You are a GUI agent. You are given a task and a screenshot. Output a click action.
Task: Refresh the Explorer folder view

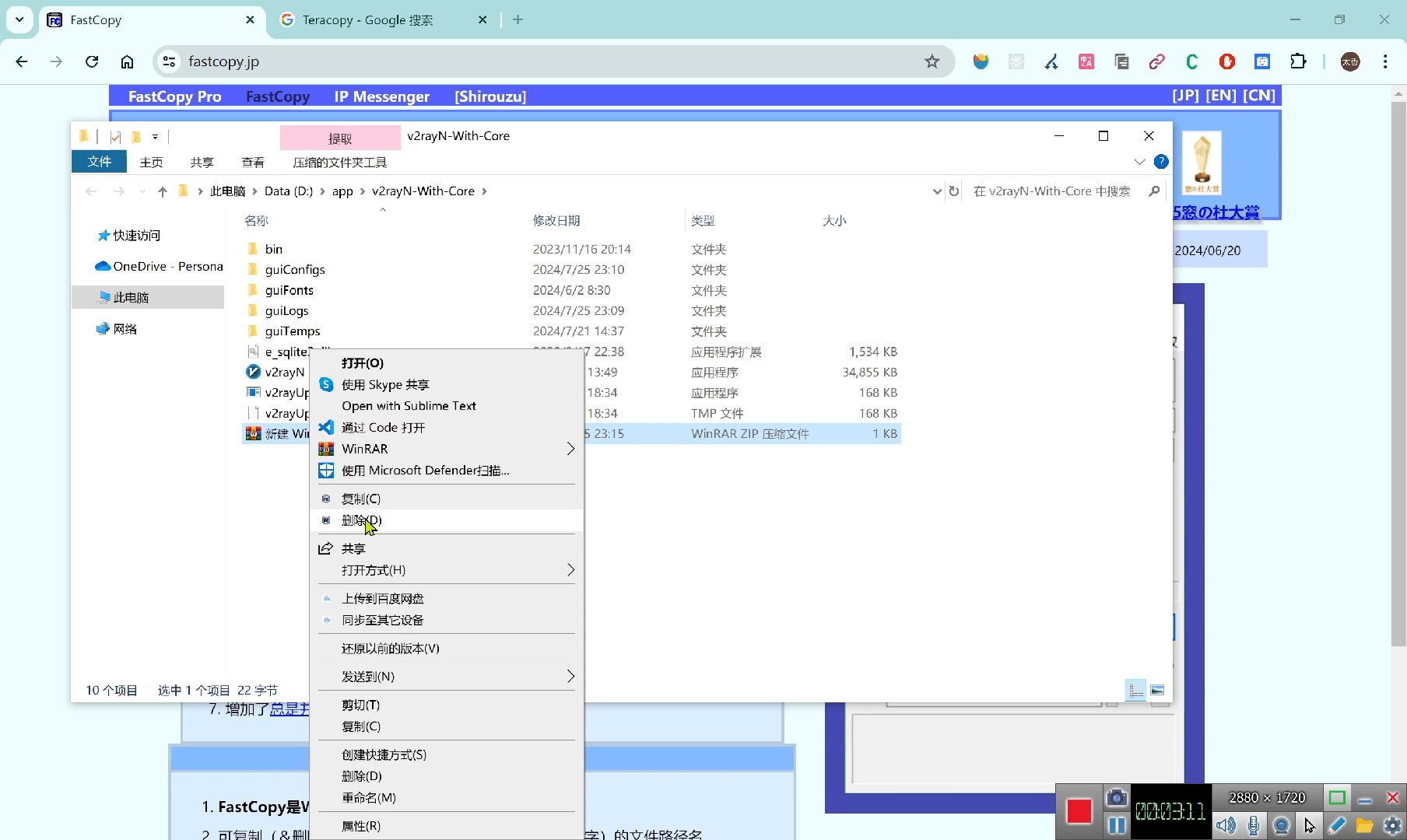pyautogui.click(x=954, y=191)
